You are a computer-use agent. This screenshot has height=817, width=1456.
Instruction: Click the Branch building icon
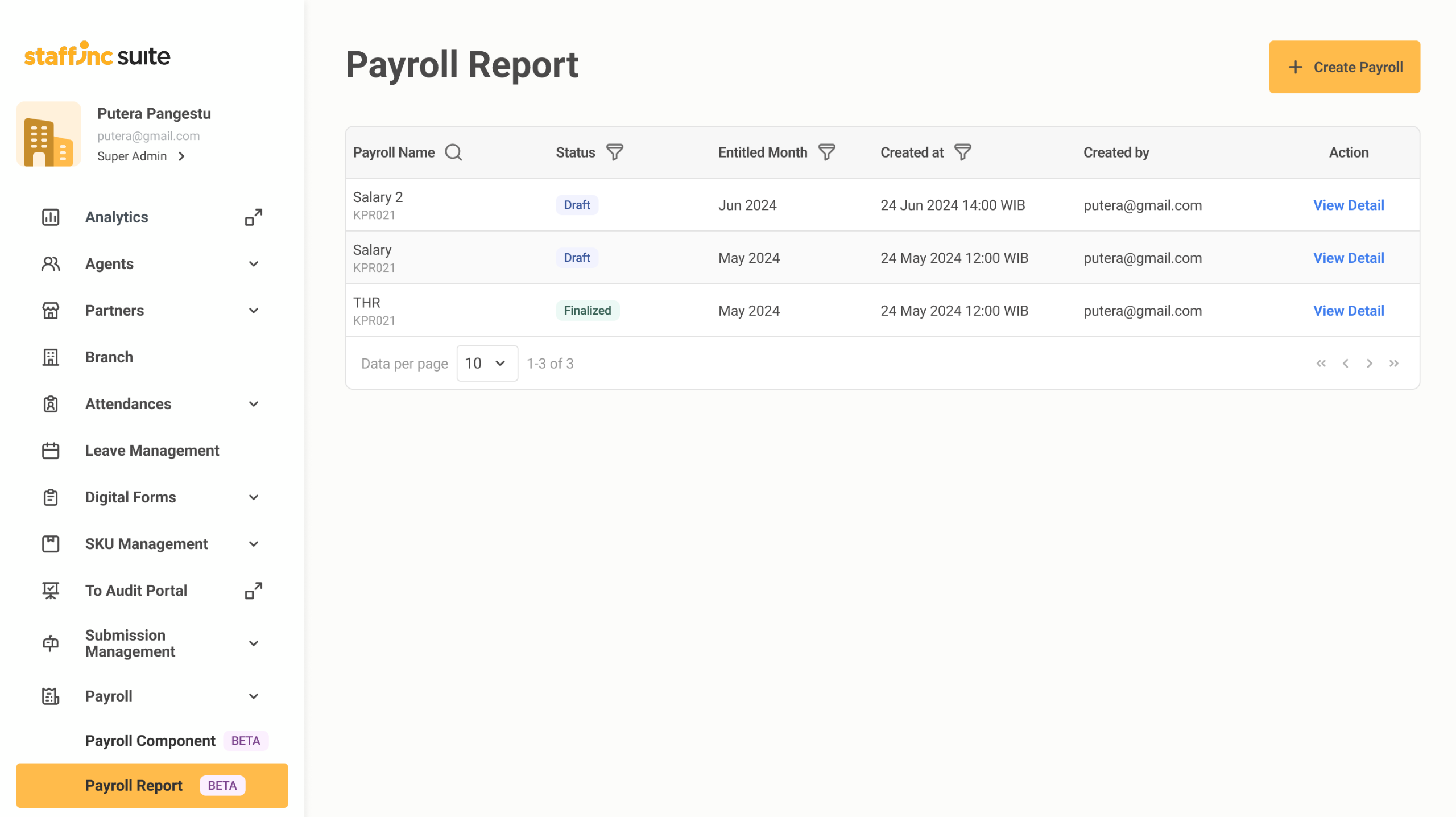point(51,357)
